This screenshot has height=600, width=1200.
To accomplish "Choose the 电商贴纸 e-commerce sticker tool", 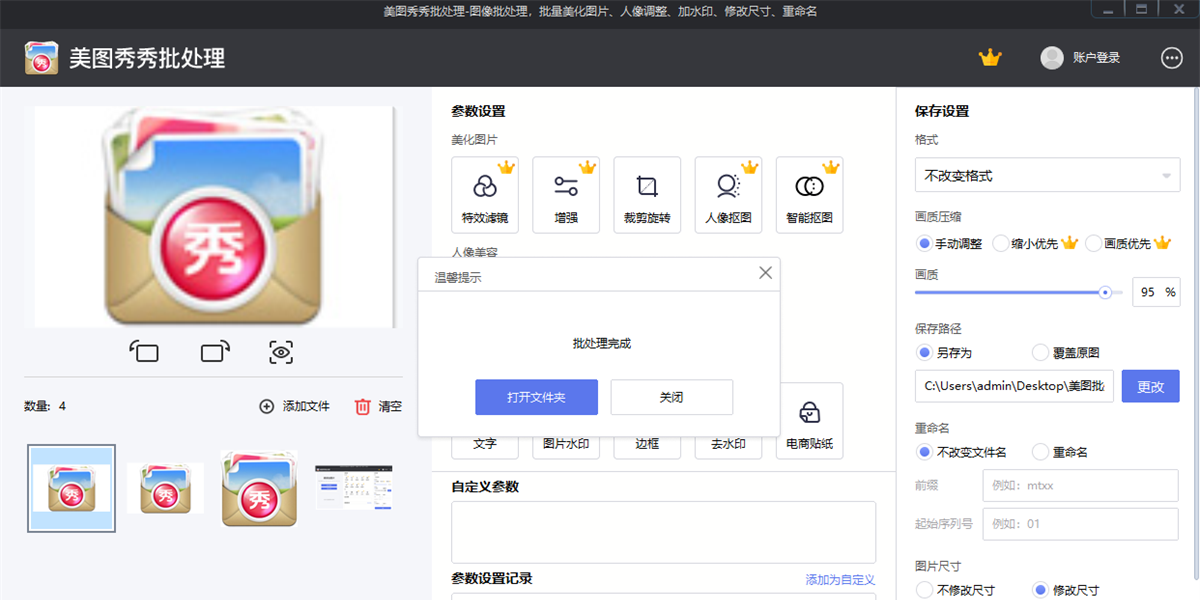I will click(x=809, y=421).
